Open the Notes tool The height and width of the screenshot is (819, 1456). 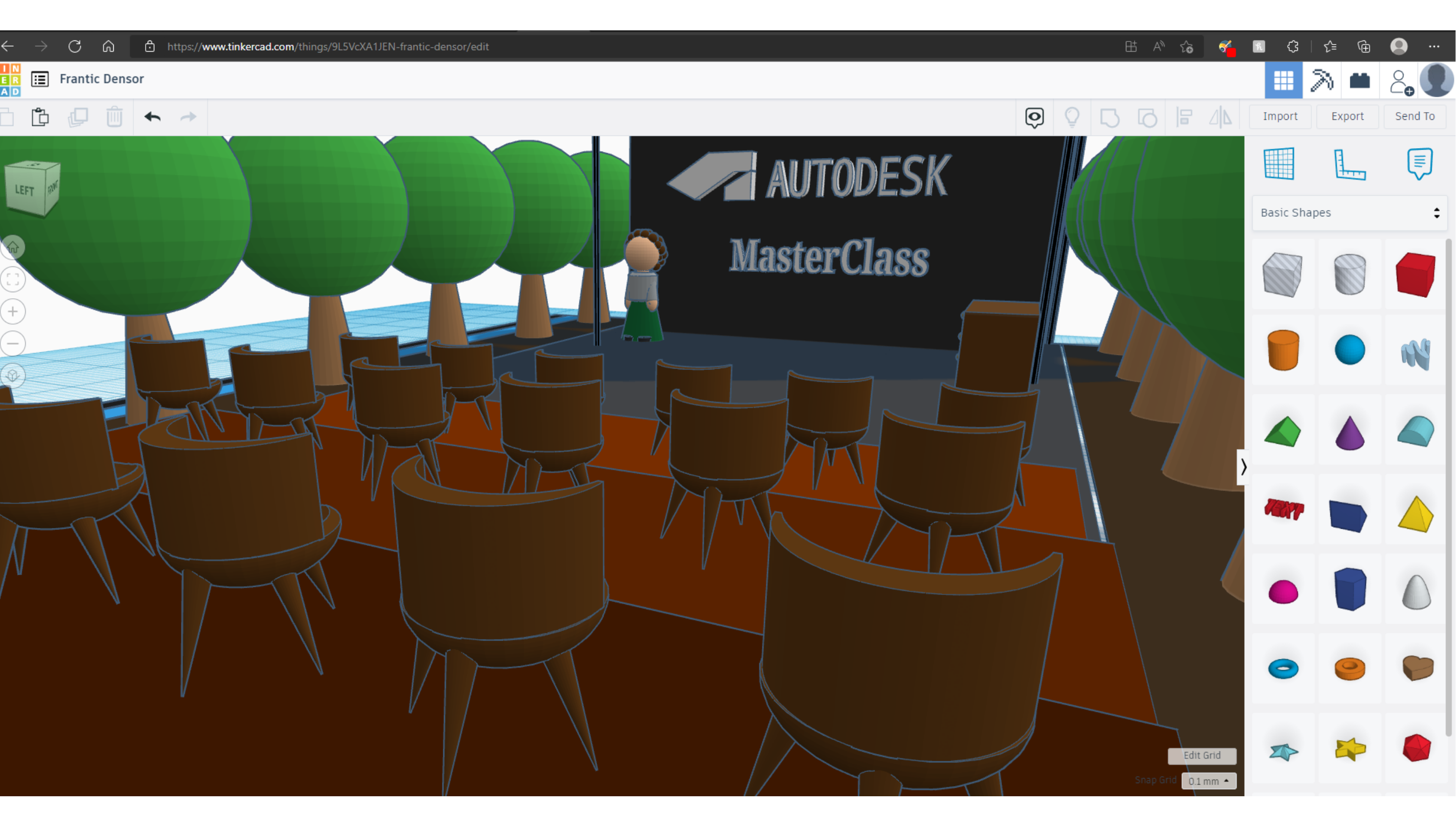click(x=1419, y=164)
